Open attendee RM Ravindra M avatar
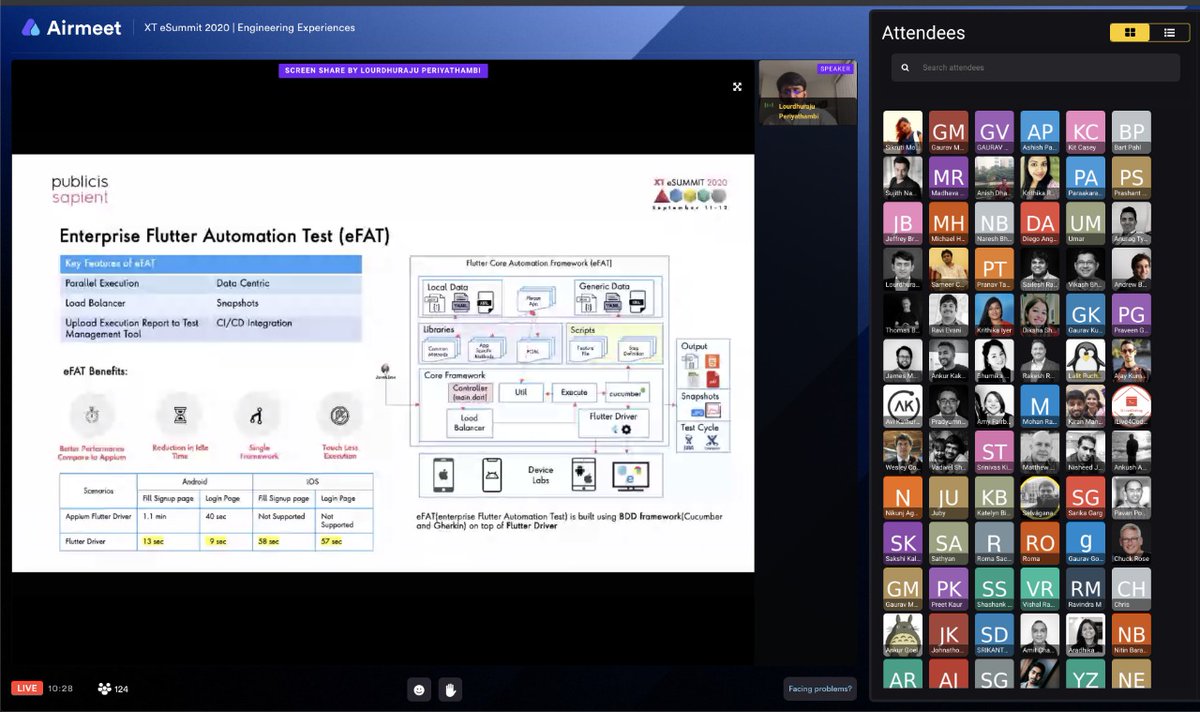This screenshot has width=1200, height=712. click(1085, 590)
